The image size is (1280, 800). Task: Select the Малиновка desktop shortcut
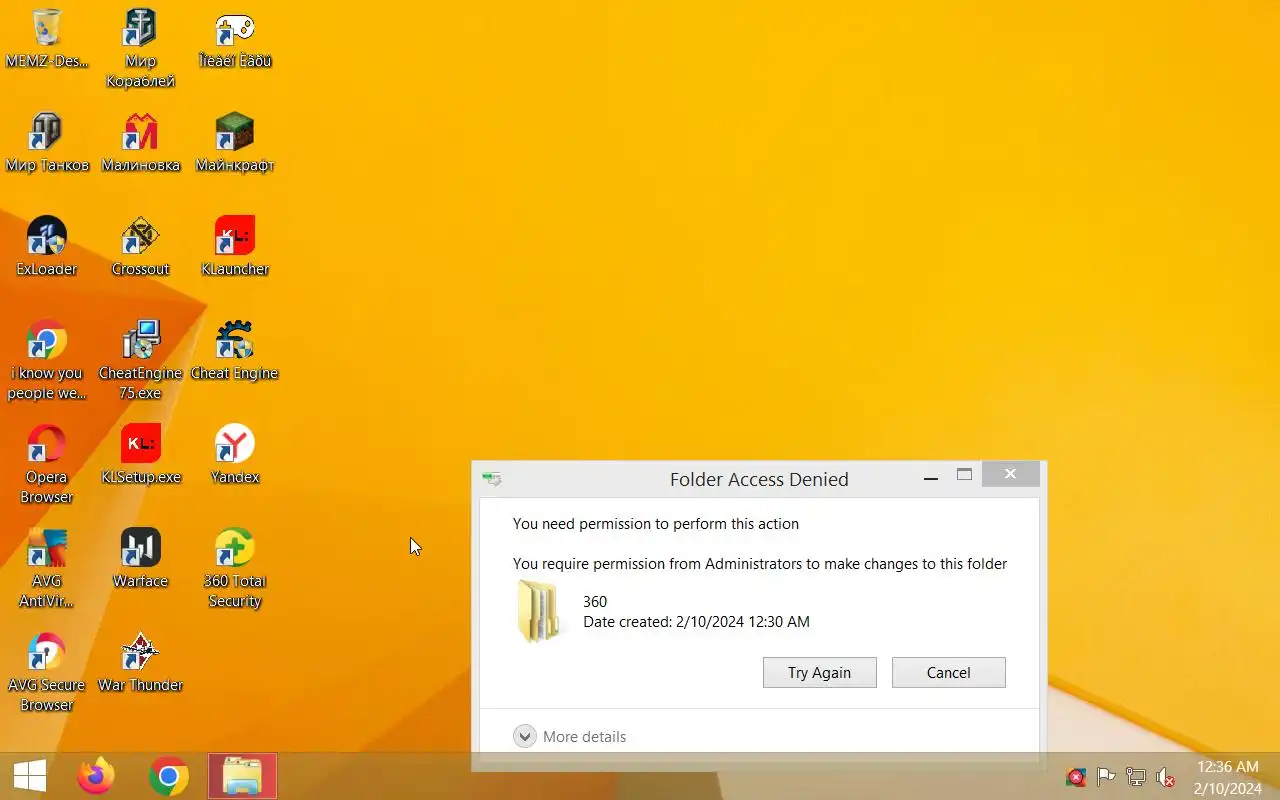[x=140, y=143]
